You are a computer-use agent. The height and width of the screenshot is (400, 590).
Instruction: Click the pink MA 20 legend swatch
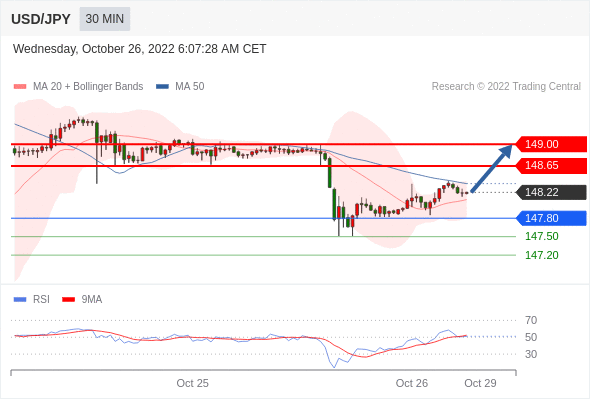pos(20,87)
